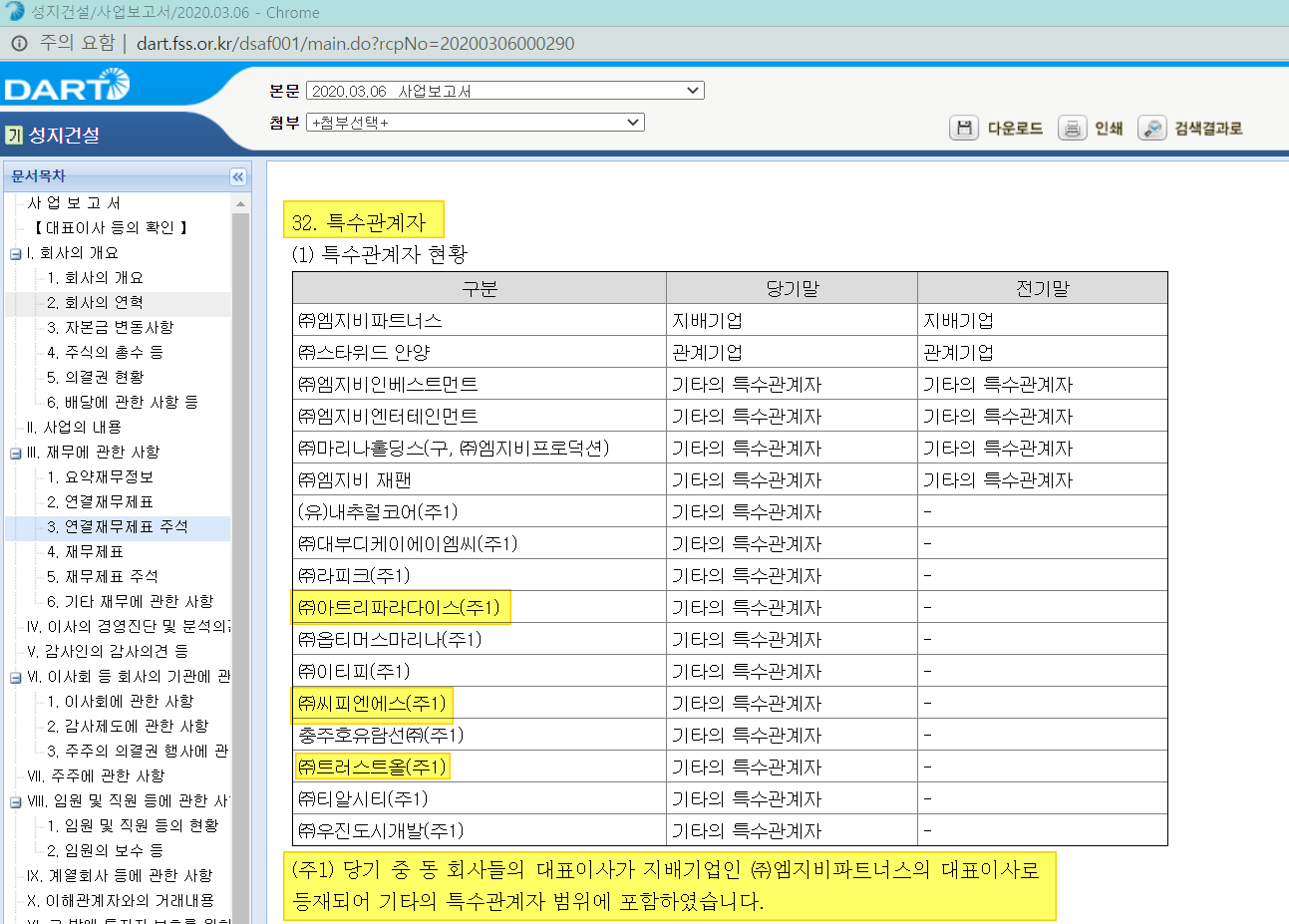
Task: Open 대표이사 등의 확인 section
Action: click(x=110, y=228)
